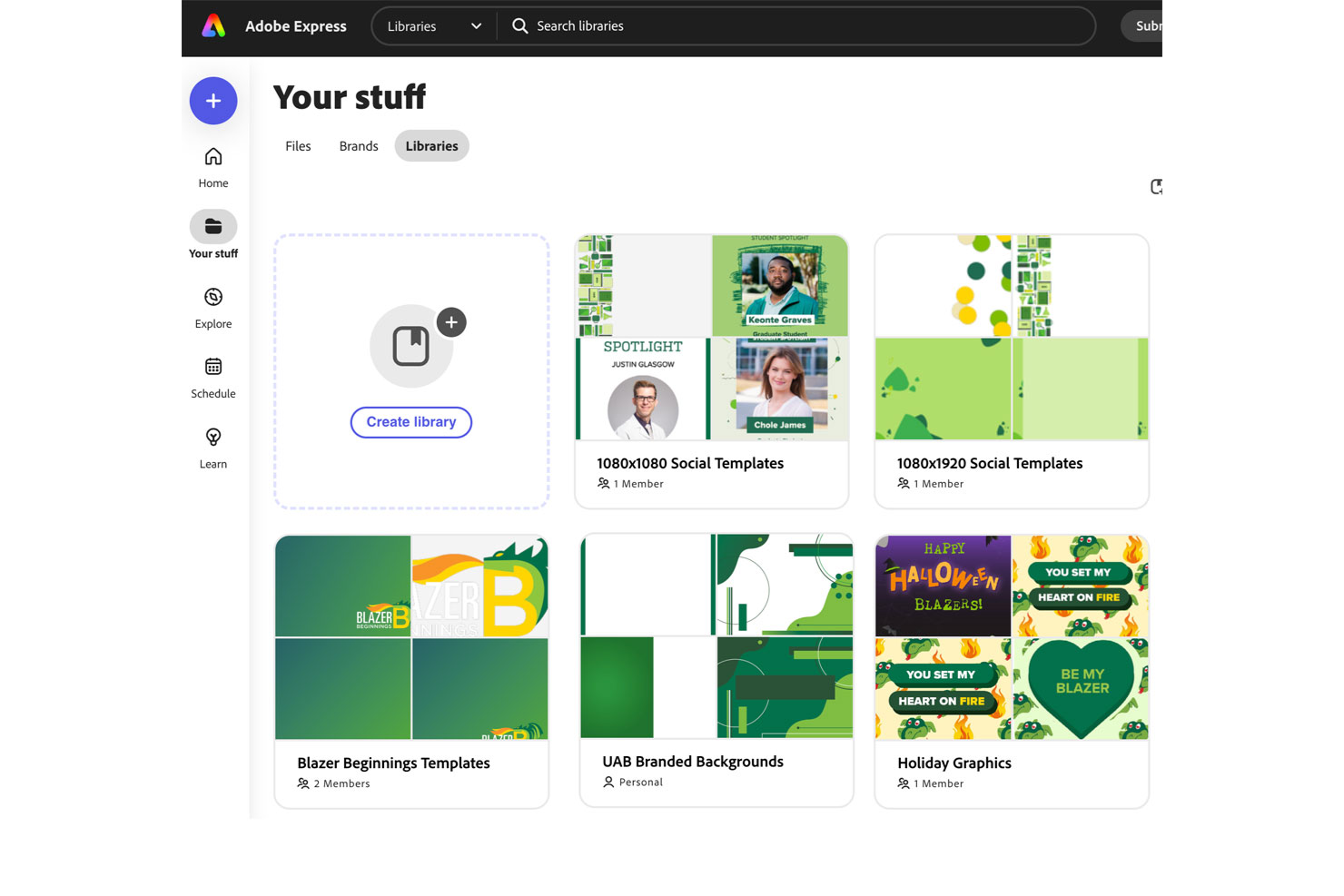The height and width of the screenshot is (896, 1344).
Task: Open the Schedule panel icon
Action: (212, 367)
